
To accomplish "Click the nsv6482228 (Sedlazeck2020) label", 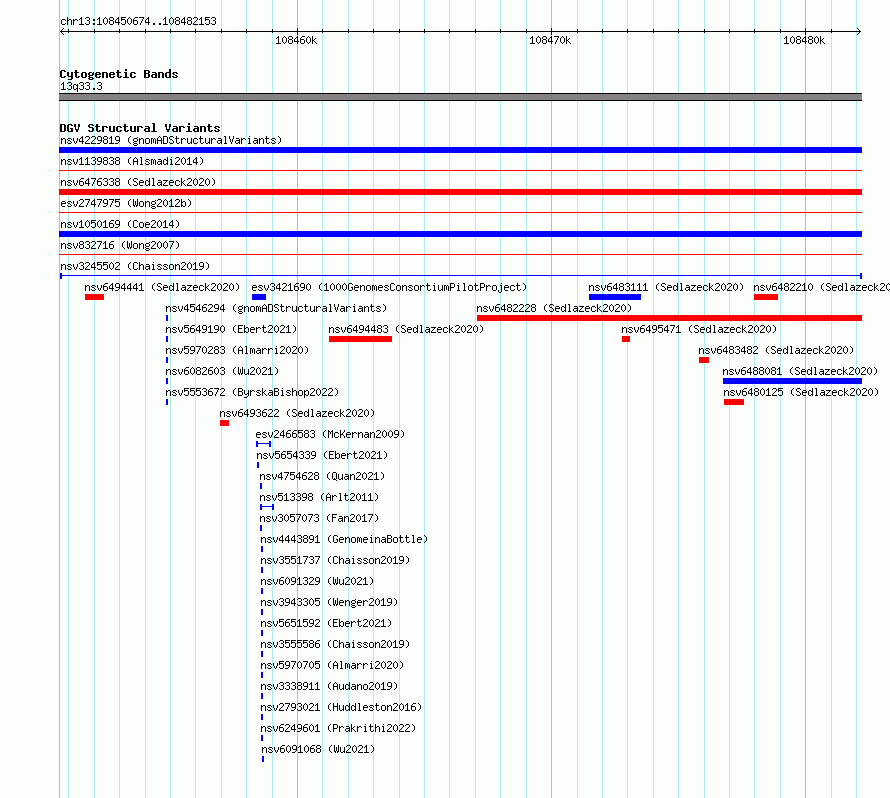I will tap(554, 308).
